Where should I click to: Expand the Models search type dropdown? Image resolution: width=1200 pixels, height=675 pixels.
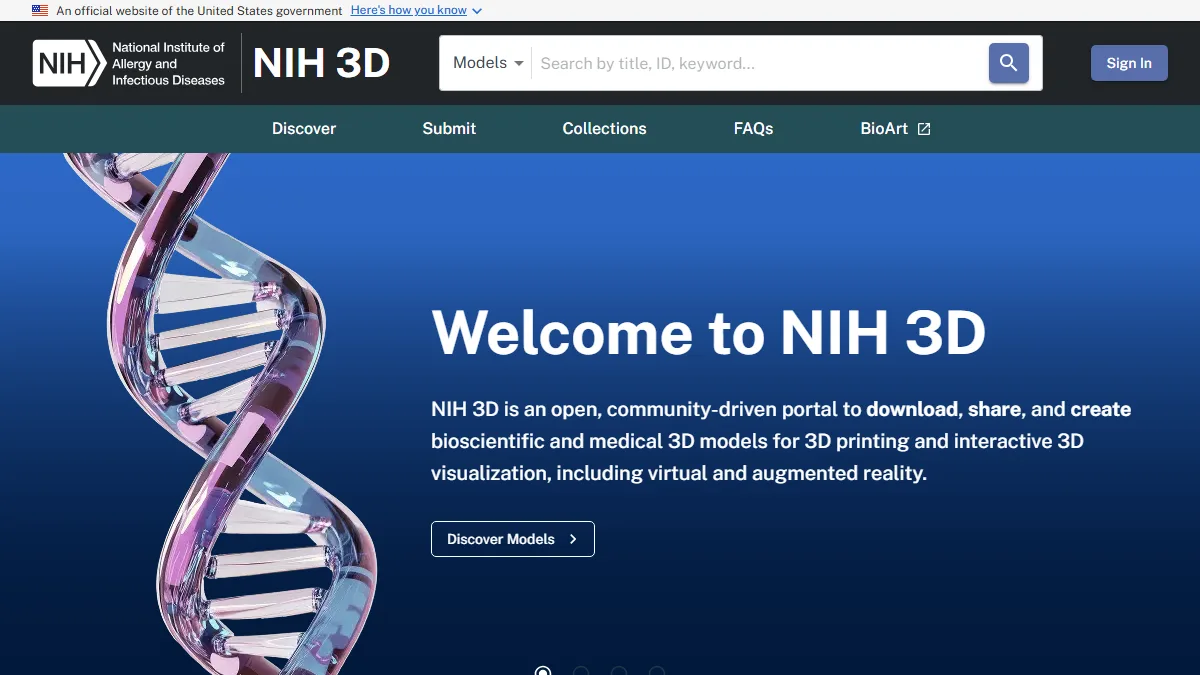tap(488, 63)
